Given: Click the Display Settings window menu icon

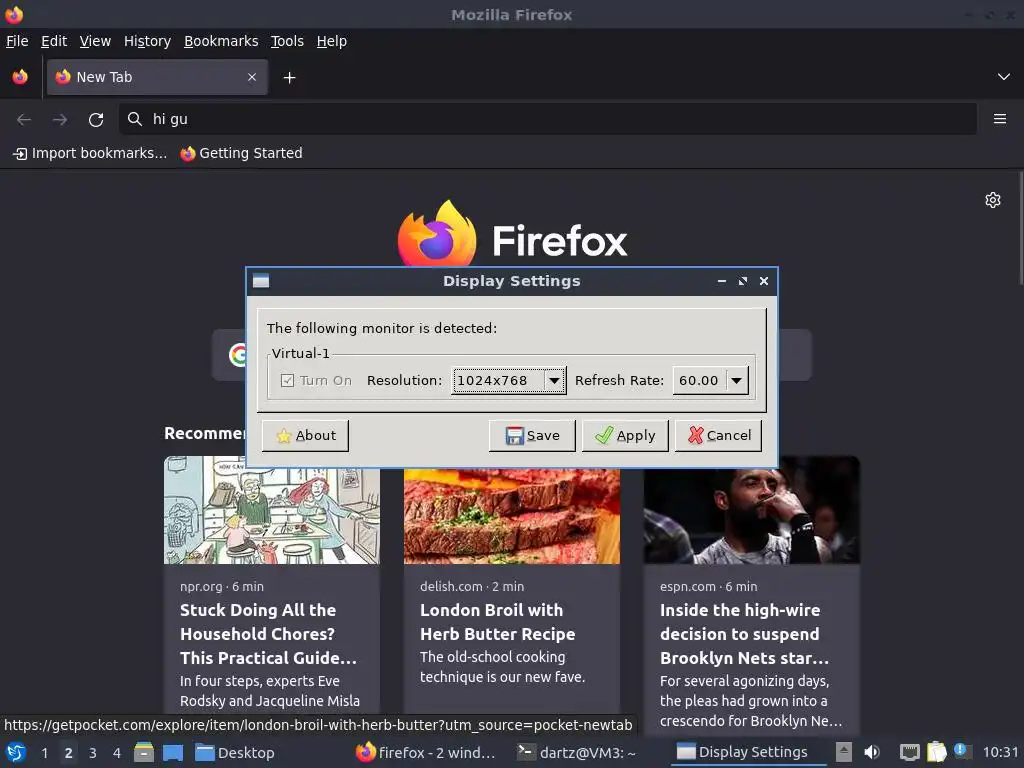Looking at the screenshot, I should pyautogui.click(x=261, y=281).
